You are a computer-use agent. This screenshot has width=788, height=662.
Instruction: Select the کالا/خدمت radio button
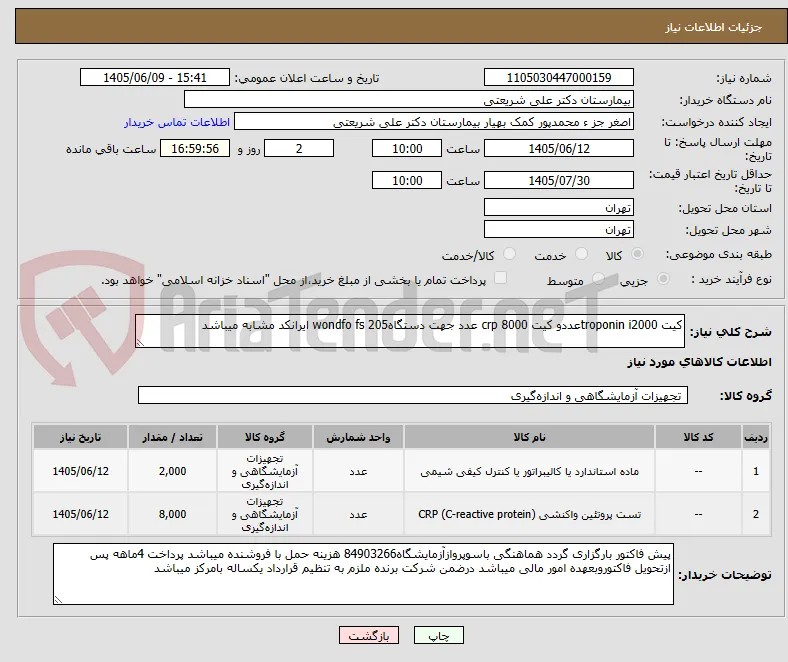(x=510, y=254)
